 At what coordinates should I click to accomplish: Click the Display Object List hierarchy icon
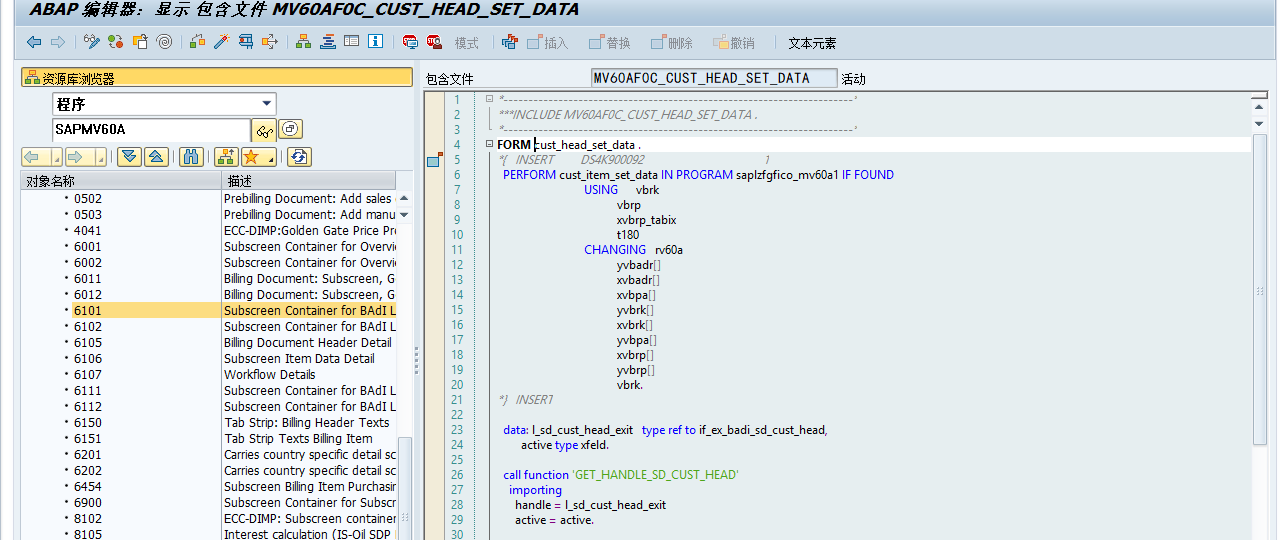click(x=303, y=42)
